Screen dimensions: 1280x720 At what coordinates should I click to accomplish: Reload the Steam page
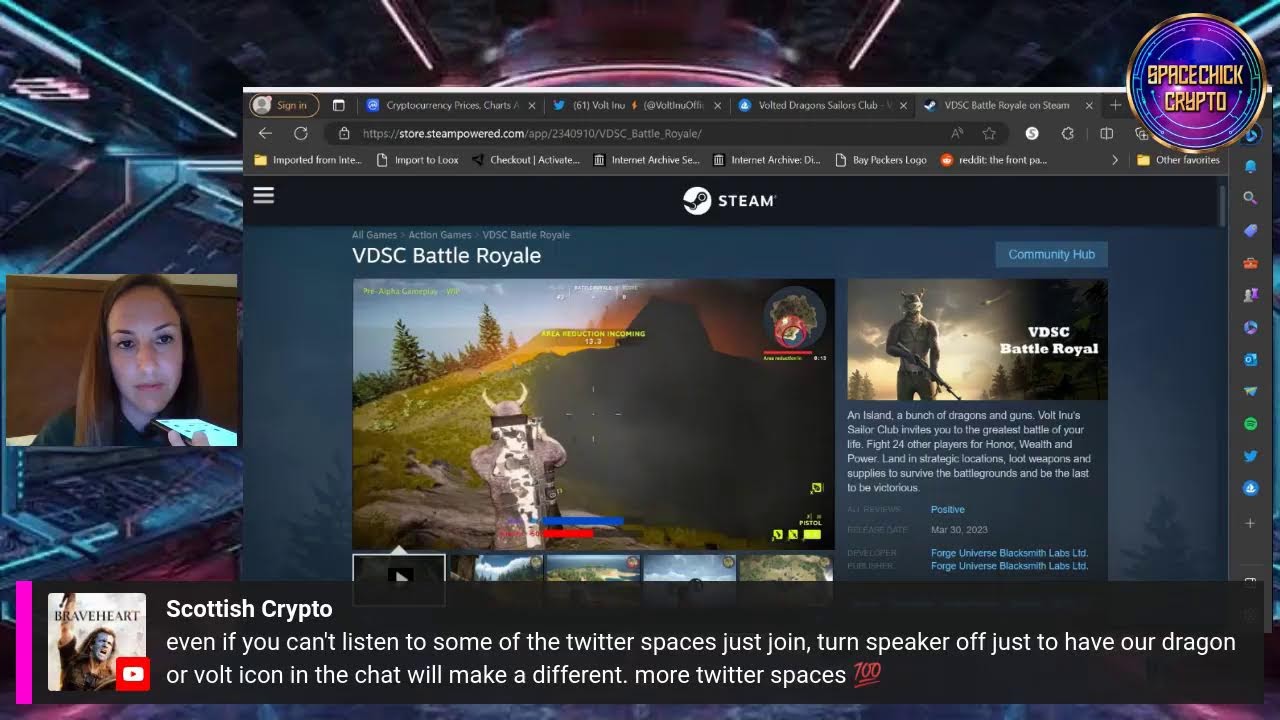300,133
